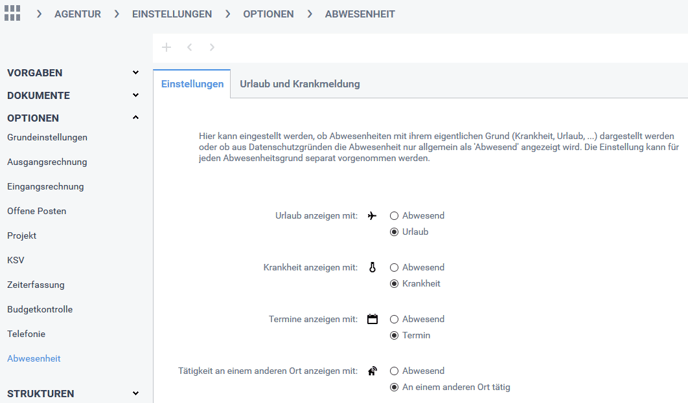The image size is (688, 403).
Task: Select Abwesend for Urlaub display
Action: [395, 216]
